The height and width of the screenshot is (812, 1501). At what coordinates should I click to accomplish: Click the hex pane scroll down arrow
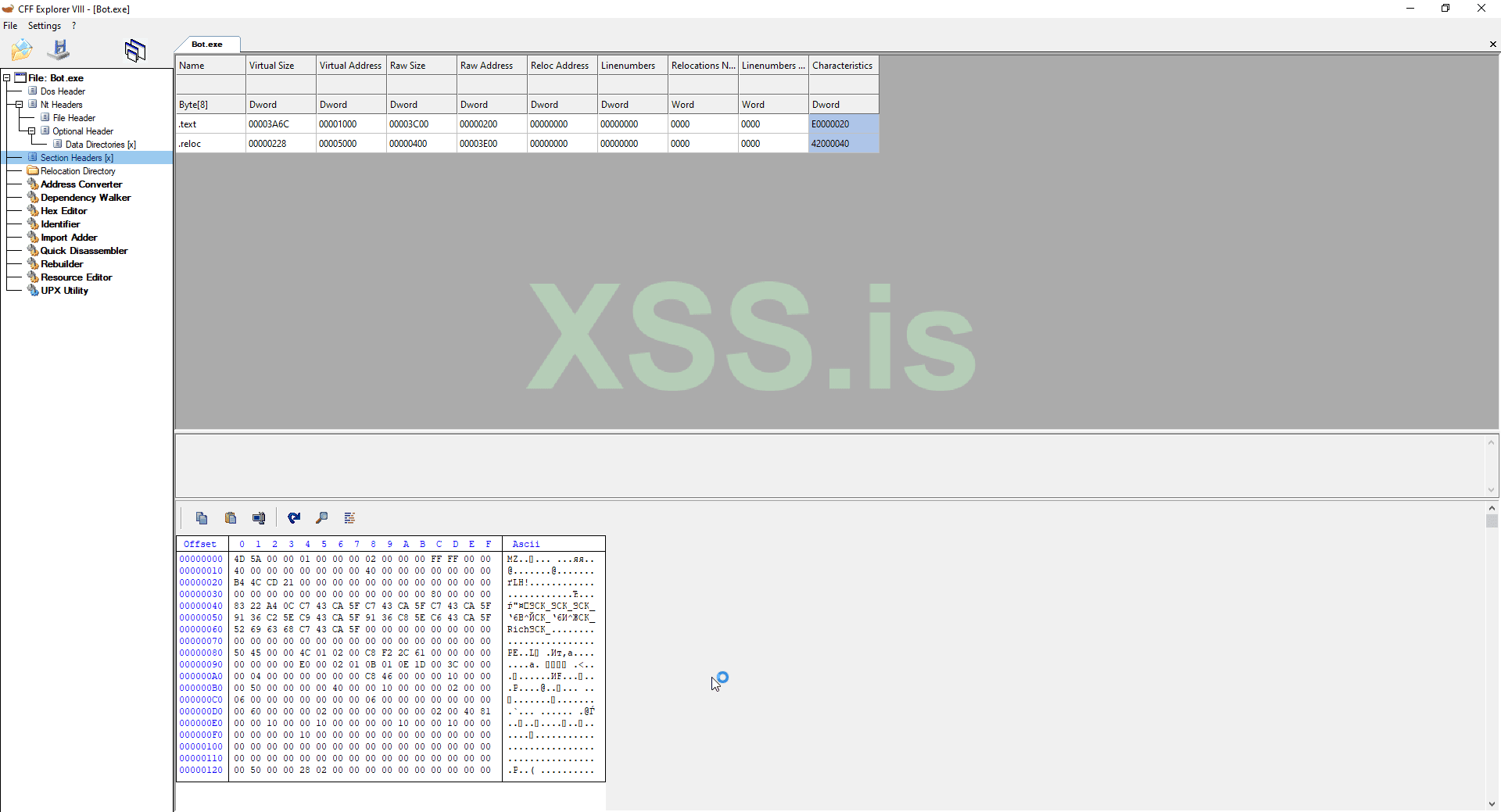point(1492,804)
